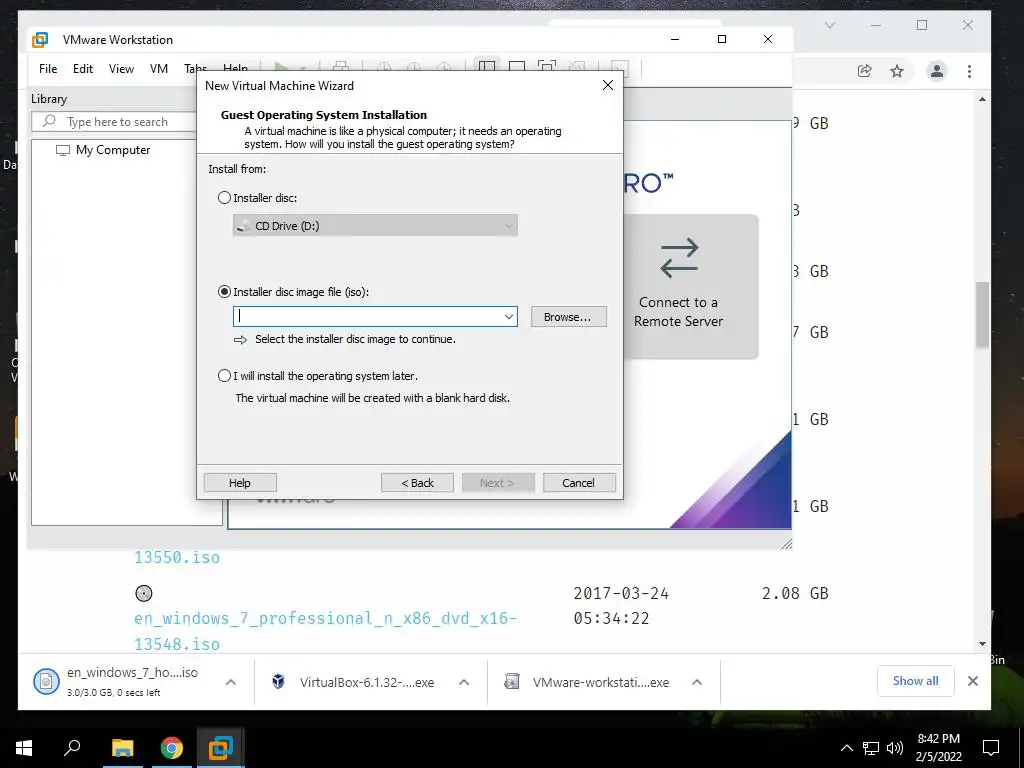Show hidden system tray icons
This screenshot has width=1024, height=768.
coord(846,748)
